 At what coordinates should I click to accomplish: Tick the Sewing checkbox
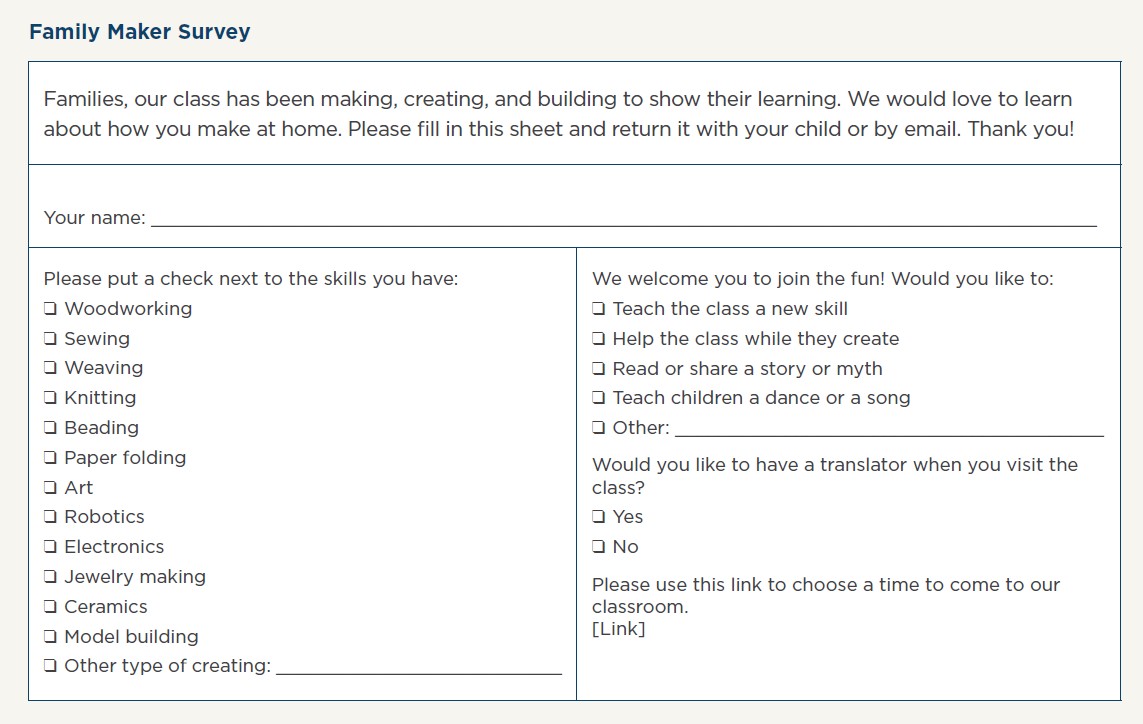tap(50, 338)
